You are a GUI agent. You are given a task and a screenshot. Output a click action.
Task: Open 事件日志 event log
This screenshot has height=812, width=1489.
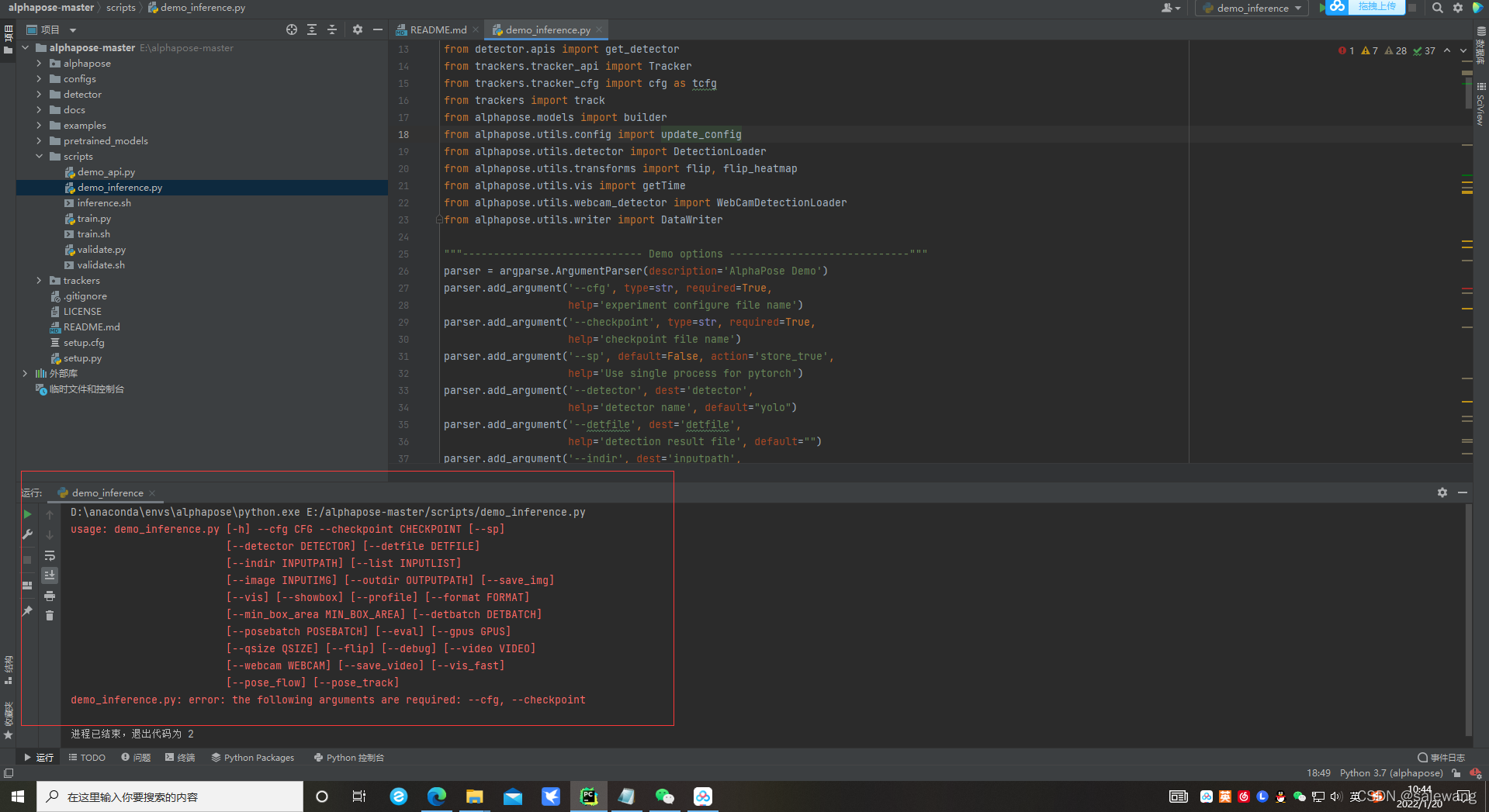pos(1441,758)
